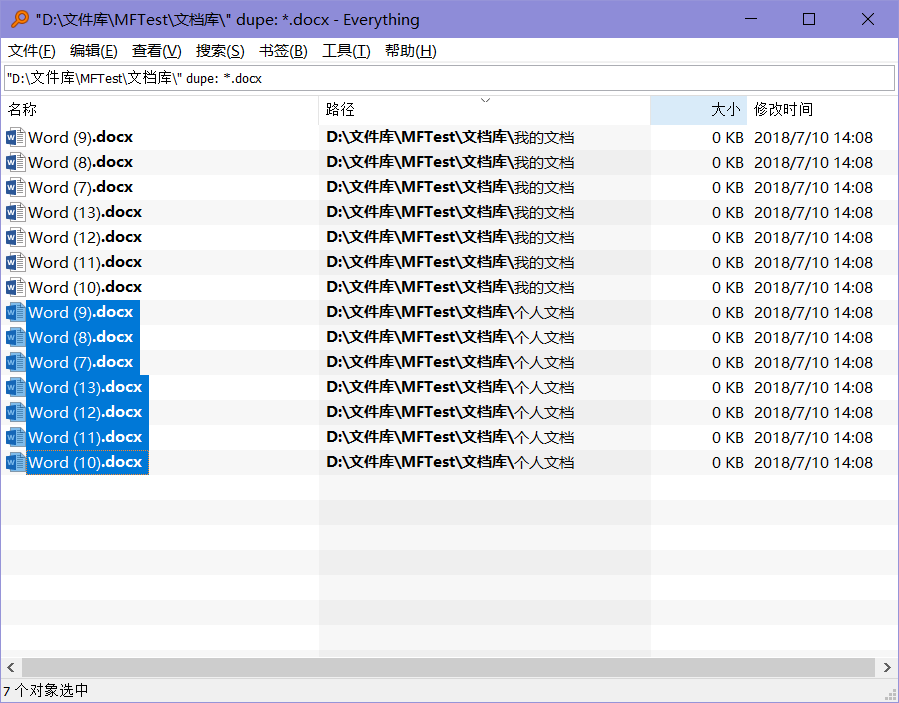This screenshot has height=703, width=899.
Task: Click Word (11).docx icon in 我的文档 folder
Action: pyautogui.click(x=15, y=262)
